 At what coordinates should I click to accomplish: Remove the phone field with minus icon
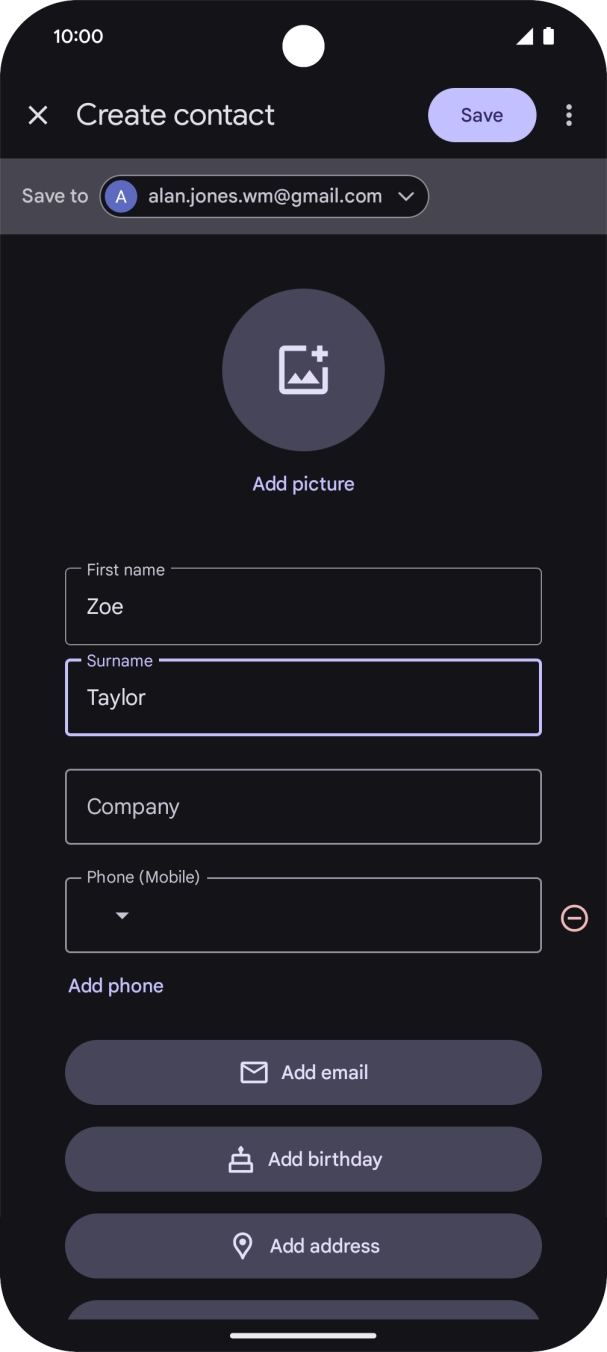[574, 917]
